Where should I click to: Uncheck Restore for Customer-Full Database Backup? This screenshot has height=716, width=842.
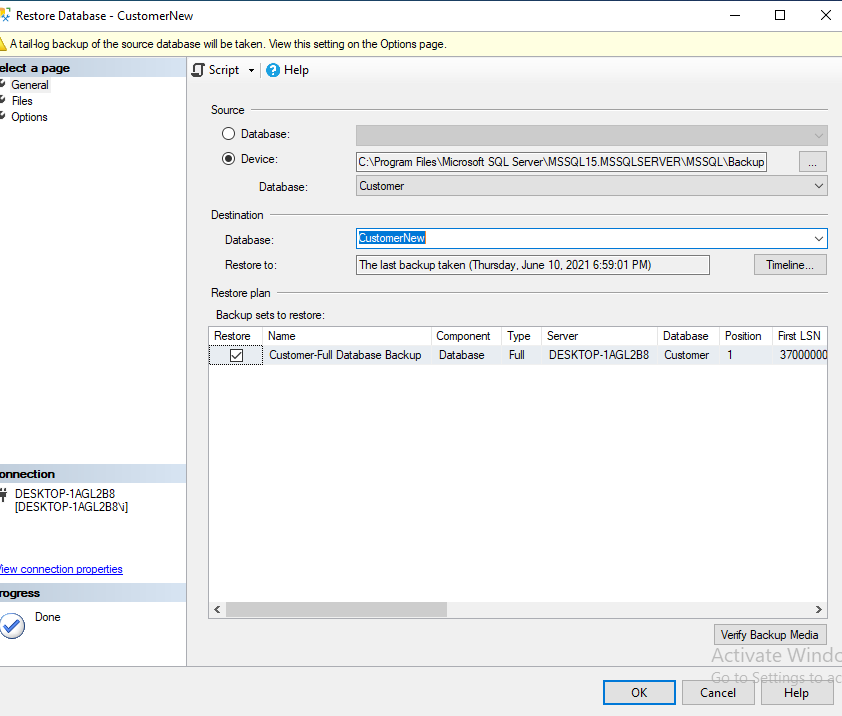(236, 355)
